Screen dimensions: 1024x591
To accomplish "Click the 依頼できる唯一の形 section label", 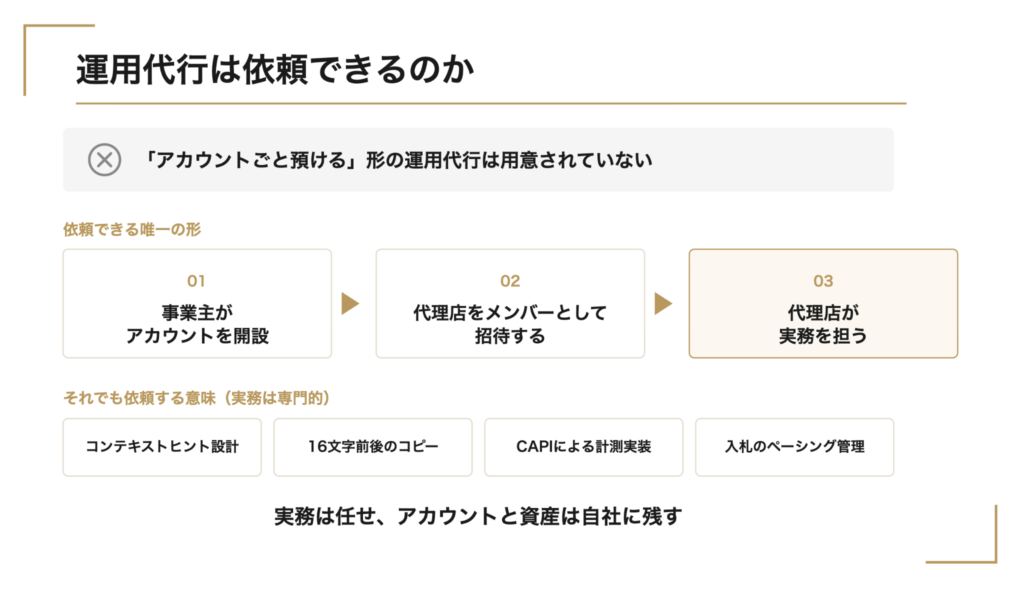I will (132, 230).
